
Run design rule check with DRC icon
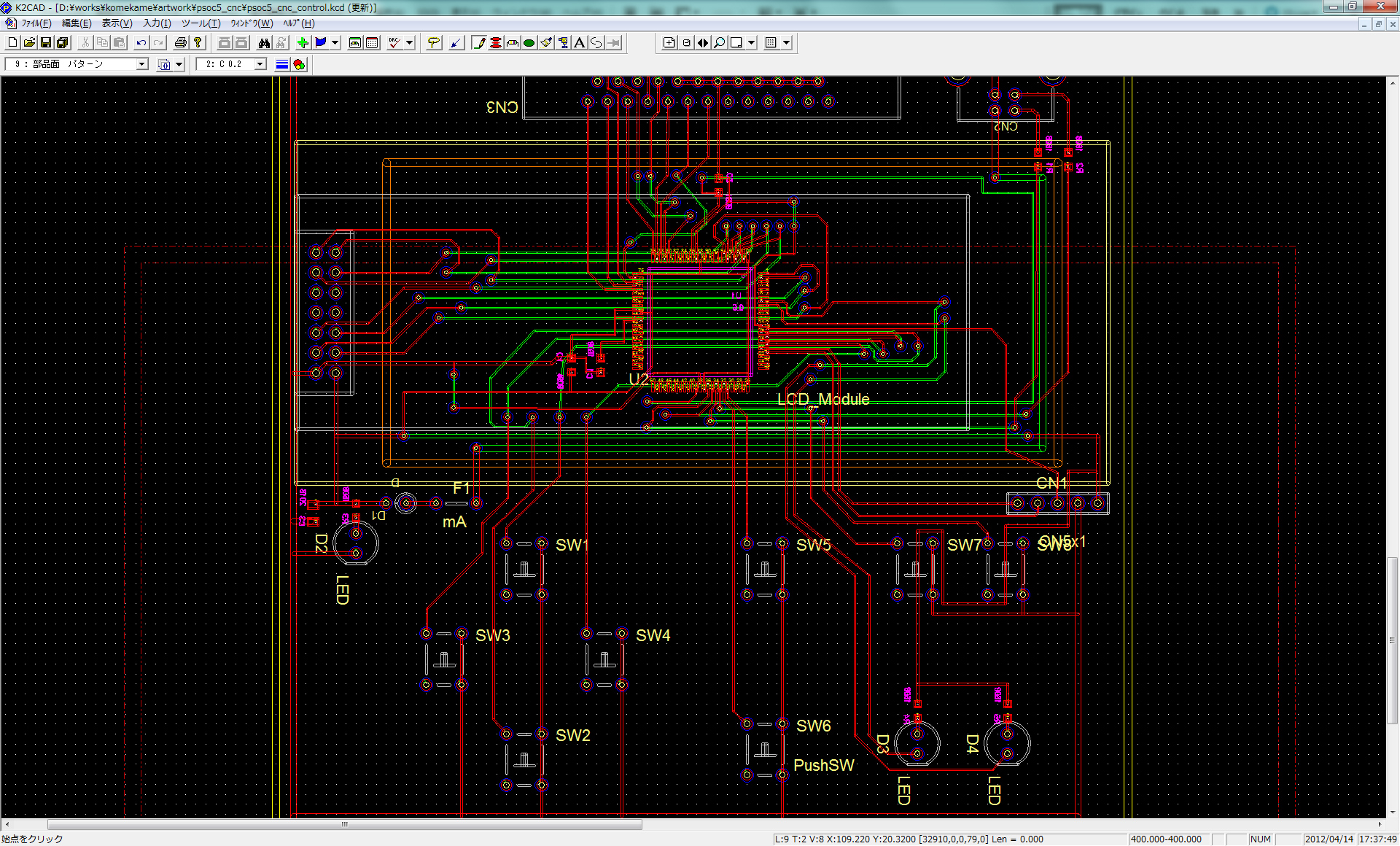point(394,43)
